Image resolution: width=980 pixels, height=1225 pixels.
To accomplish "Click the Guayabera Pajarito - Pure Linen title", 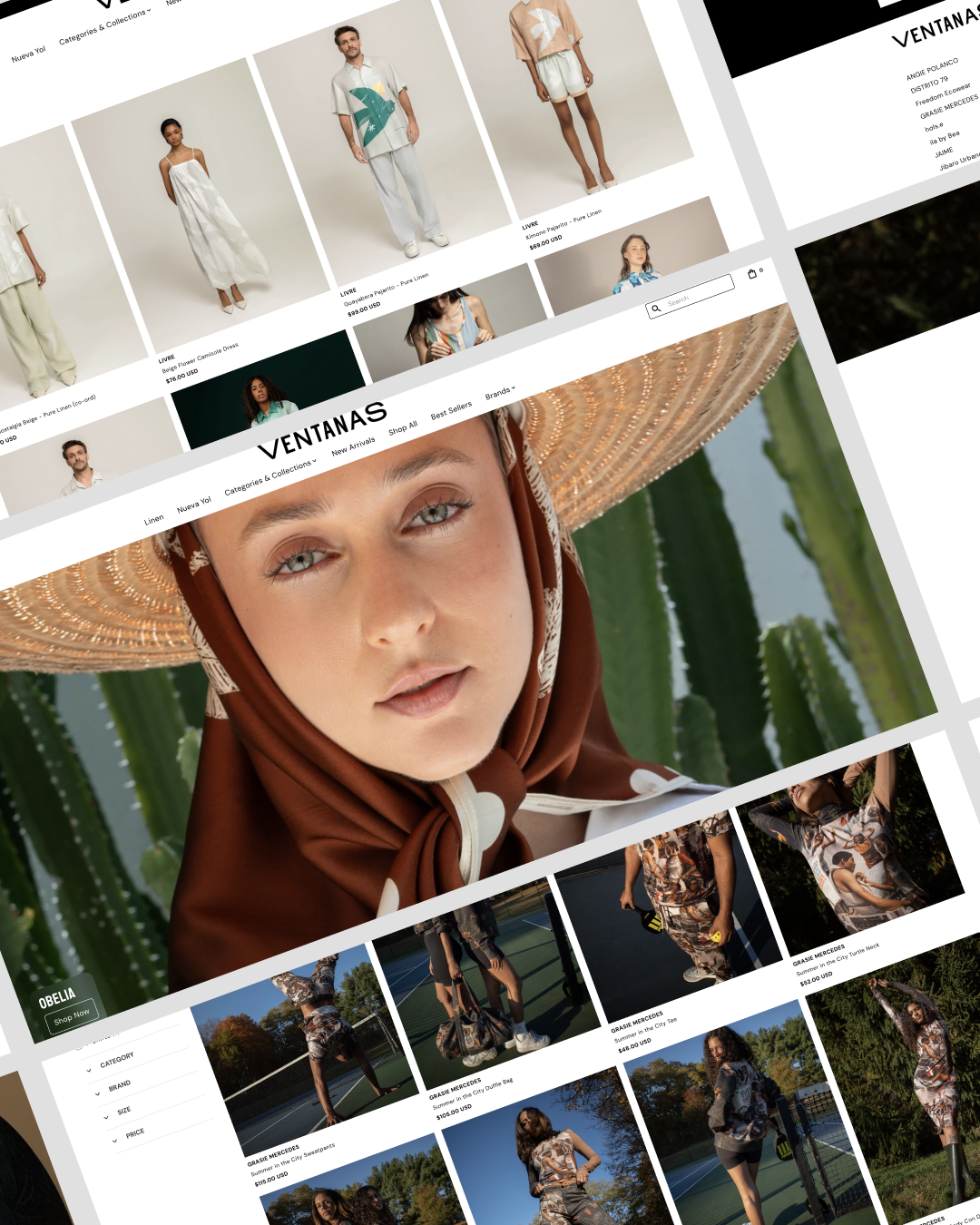I will (x=386, y=290).
